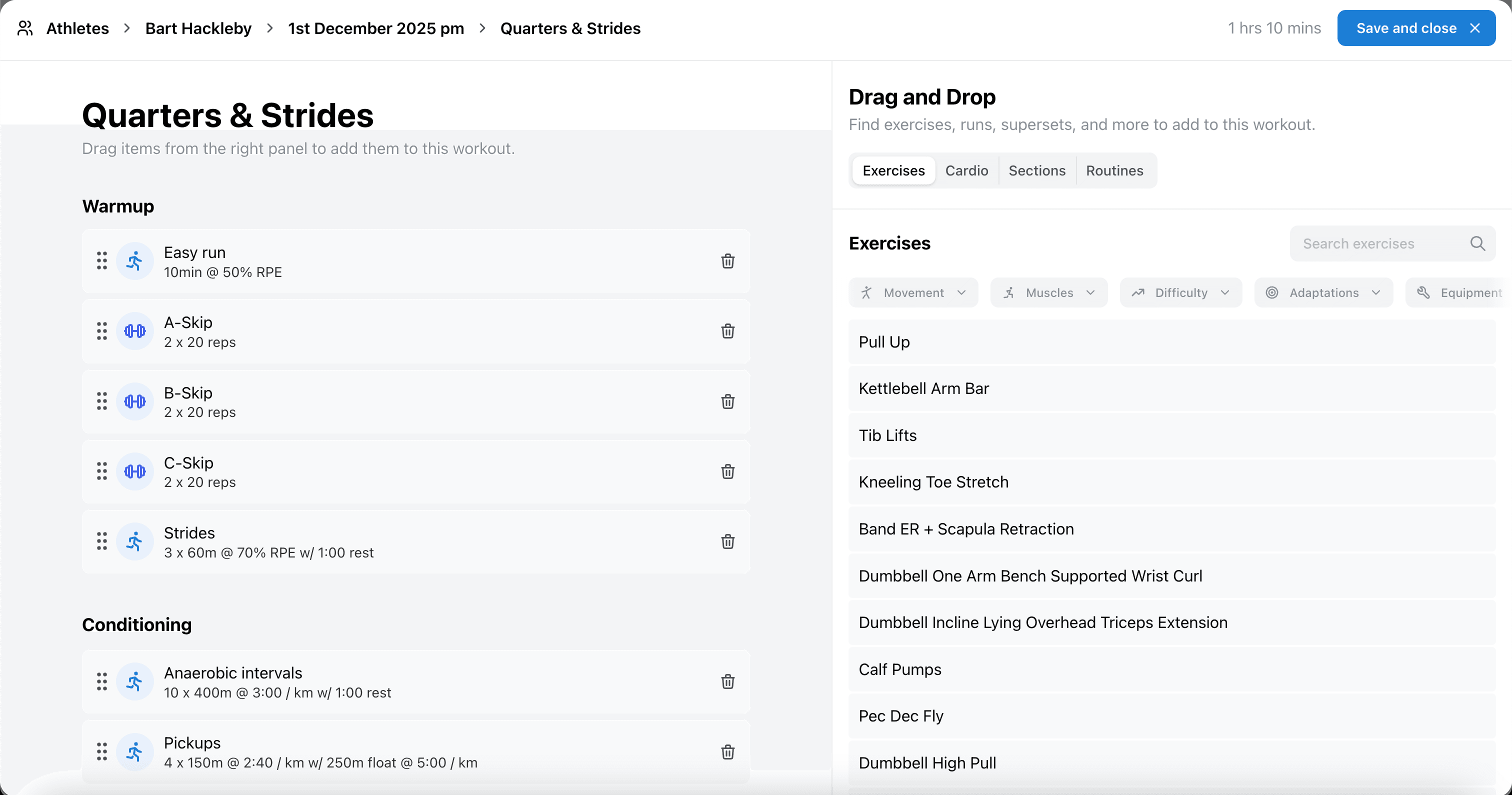
Task: Click the dumbbell icon beside C-Skip
Action: [134, 471]
